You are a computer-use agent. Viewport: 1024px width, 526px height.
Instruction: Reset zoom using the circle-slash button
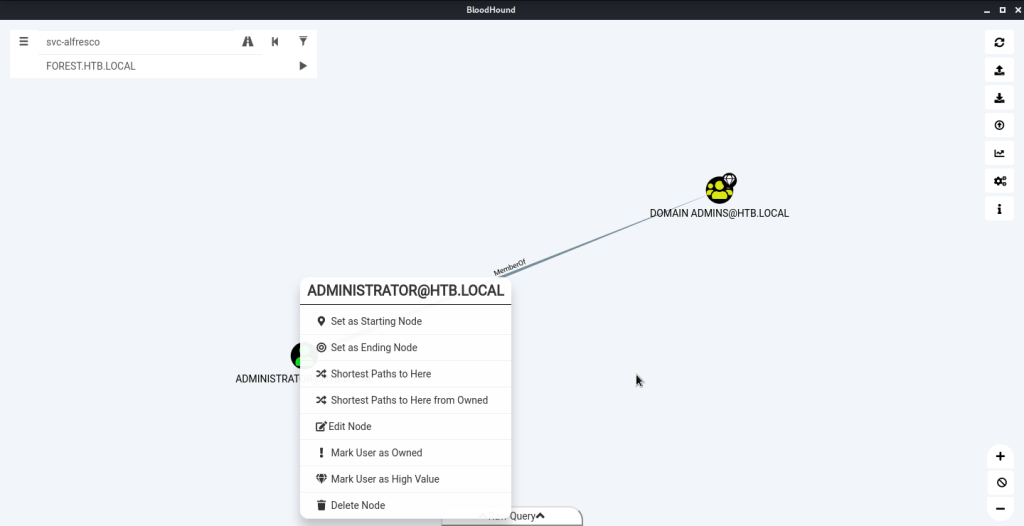[1000, 482]
